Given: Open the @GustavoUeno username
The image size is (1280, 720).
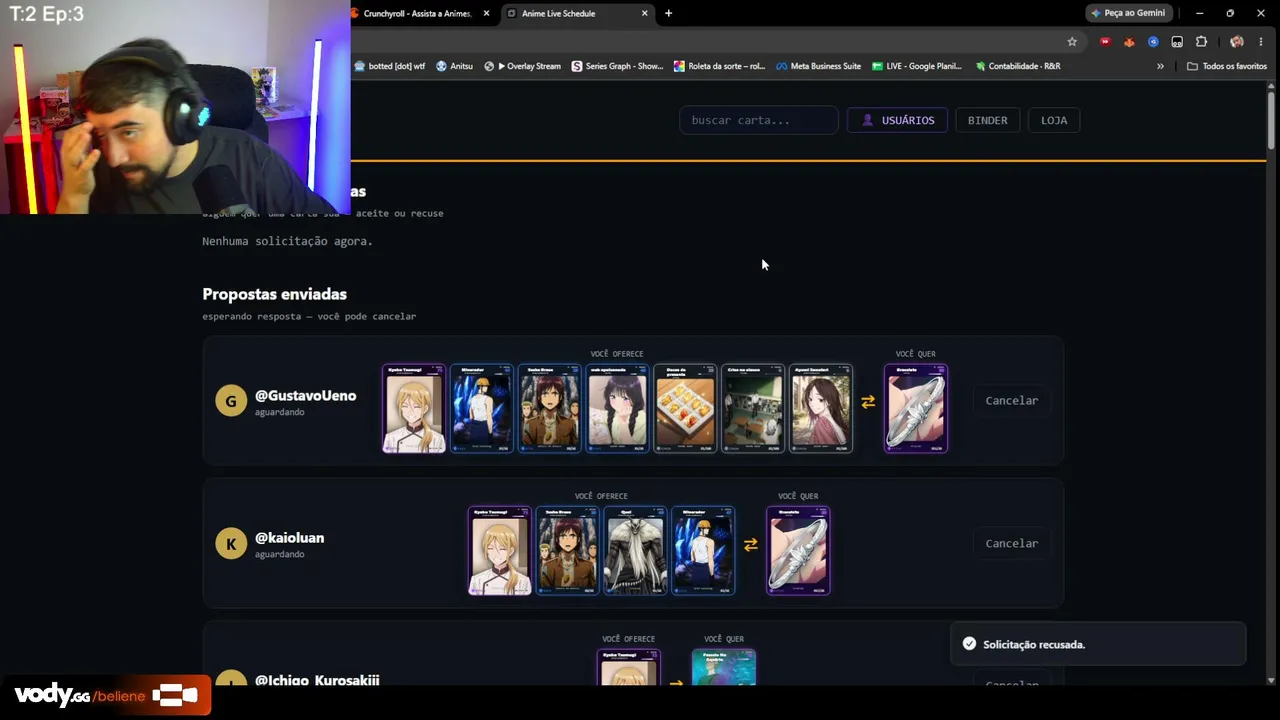Looking at the screenshot, I should point(306,396).
